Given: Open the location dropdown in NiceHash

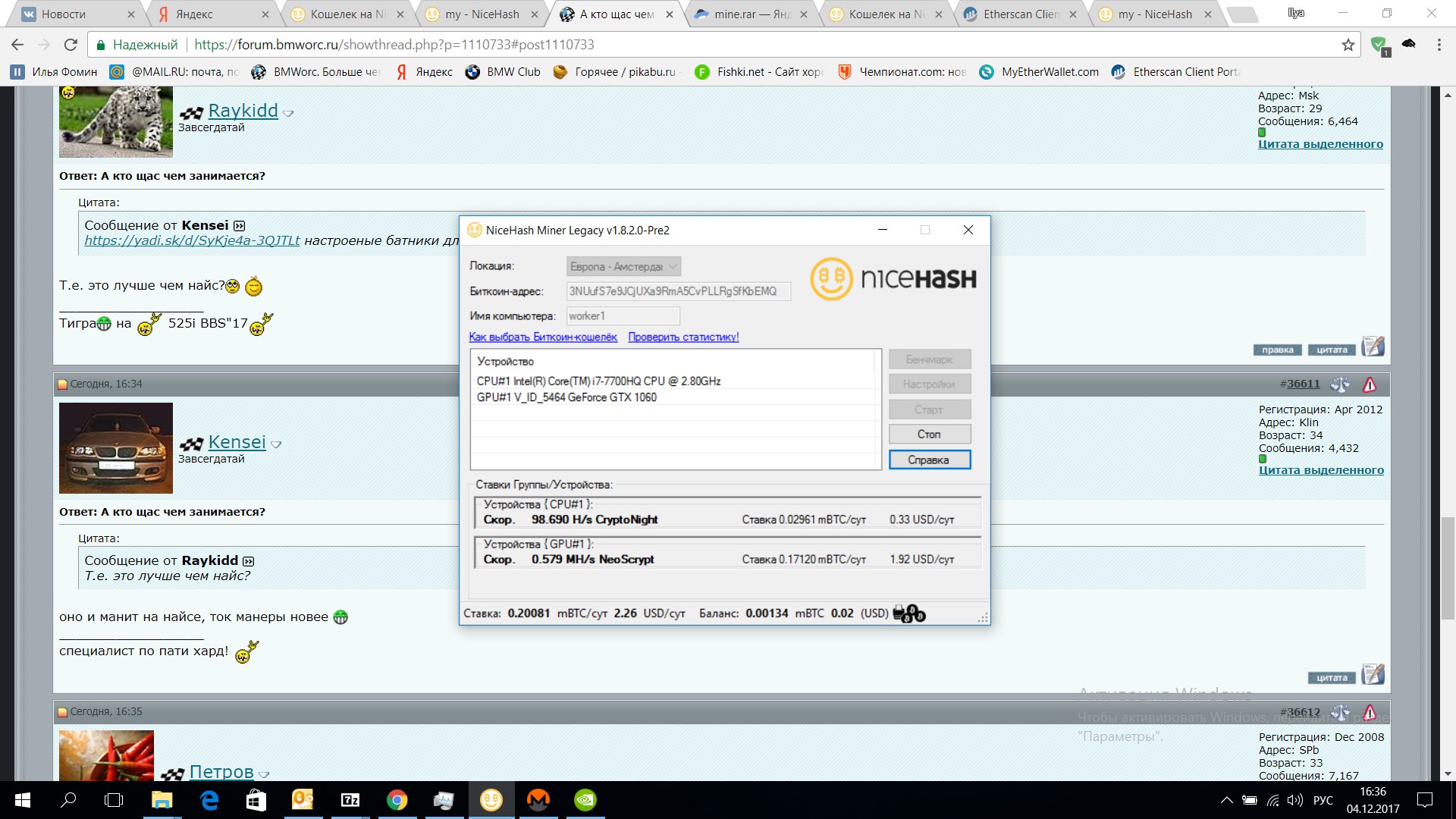Looking at the screenshot, I should [623, 266].
